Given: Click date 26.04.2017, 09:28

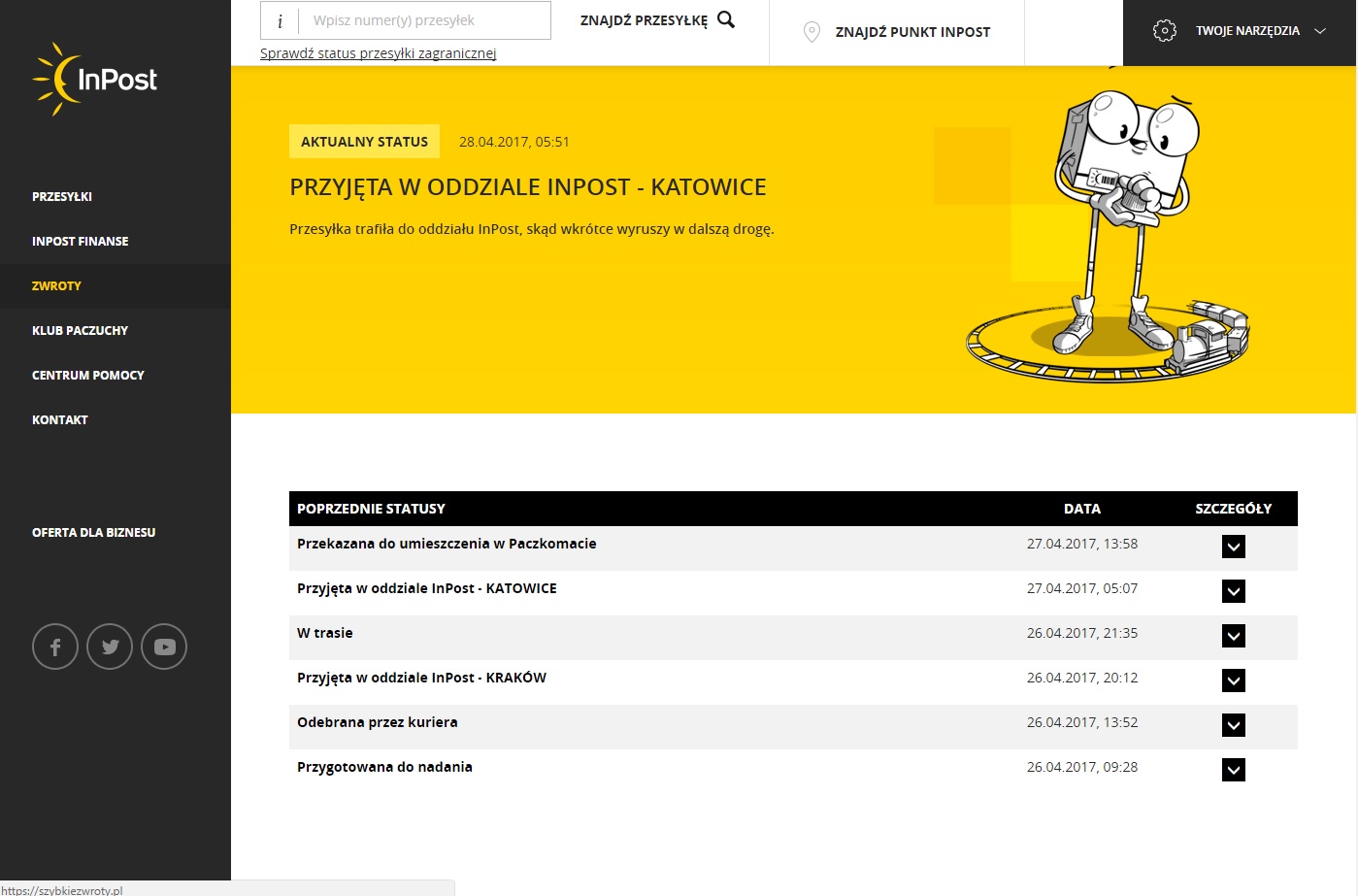Looking at the screenshot, I should 1082,767.
